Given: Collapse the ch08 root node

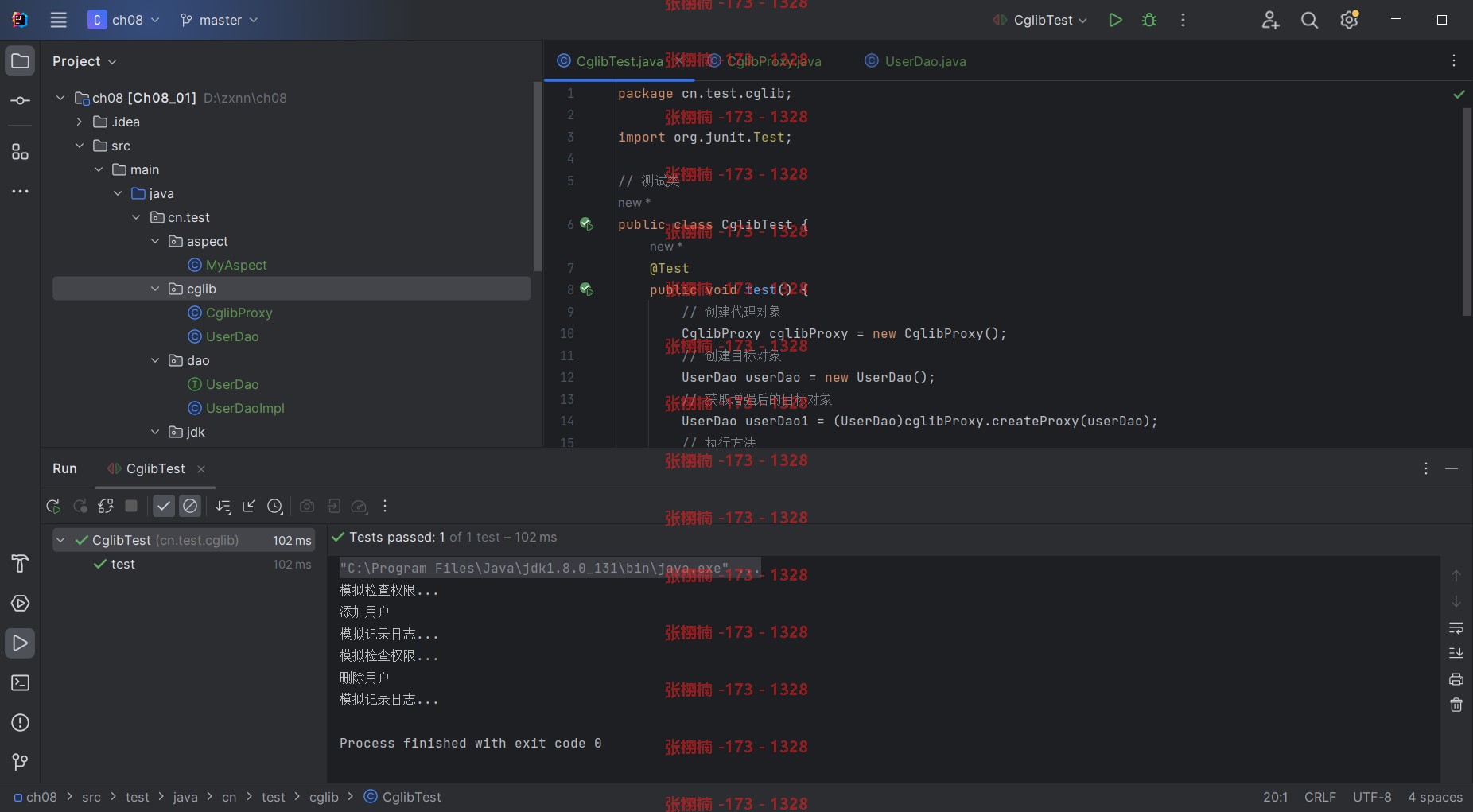Looking at the screenshot, I should click(x=60, y=98).
